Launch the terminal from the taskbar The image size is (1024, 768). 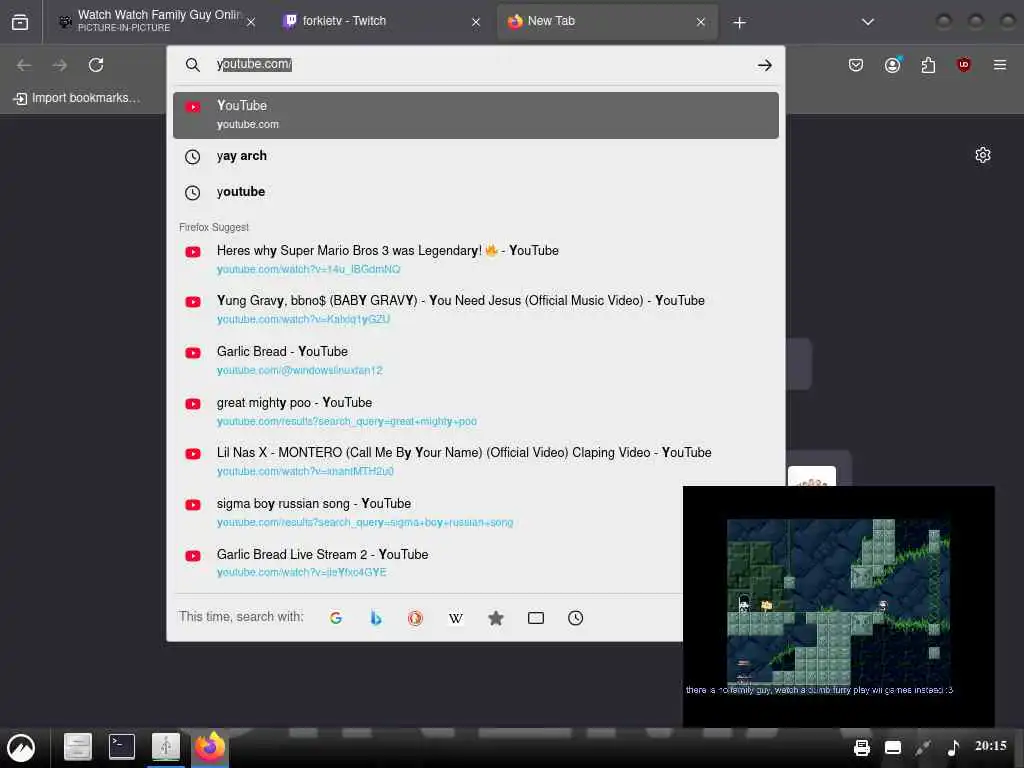tap(122, 746)
